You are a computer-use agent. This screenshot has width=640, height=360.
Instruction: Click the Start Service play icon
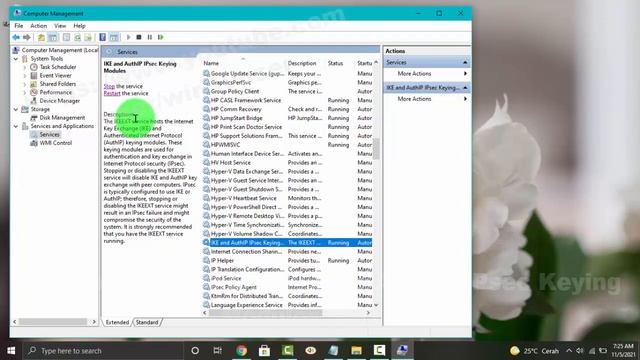pos(128,38)
